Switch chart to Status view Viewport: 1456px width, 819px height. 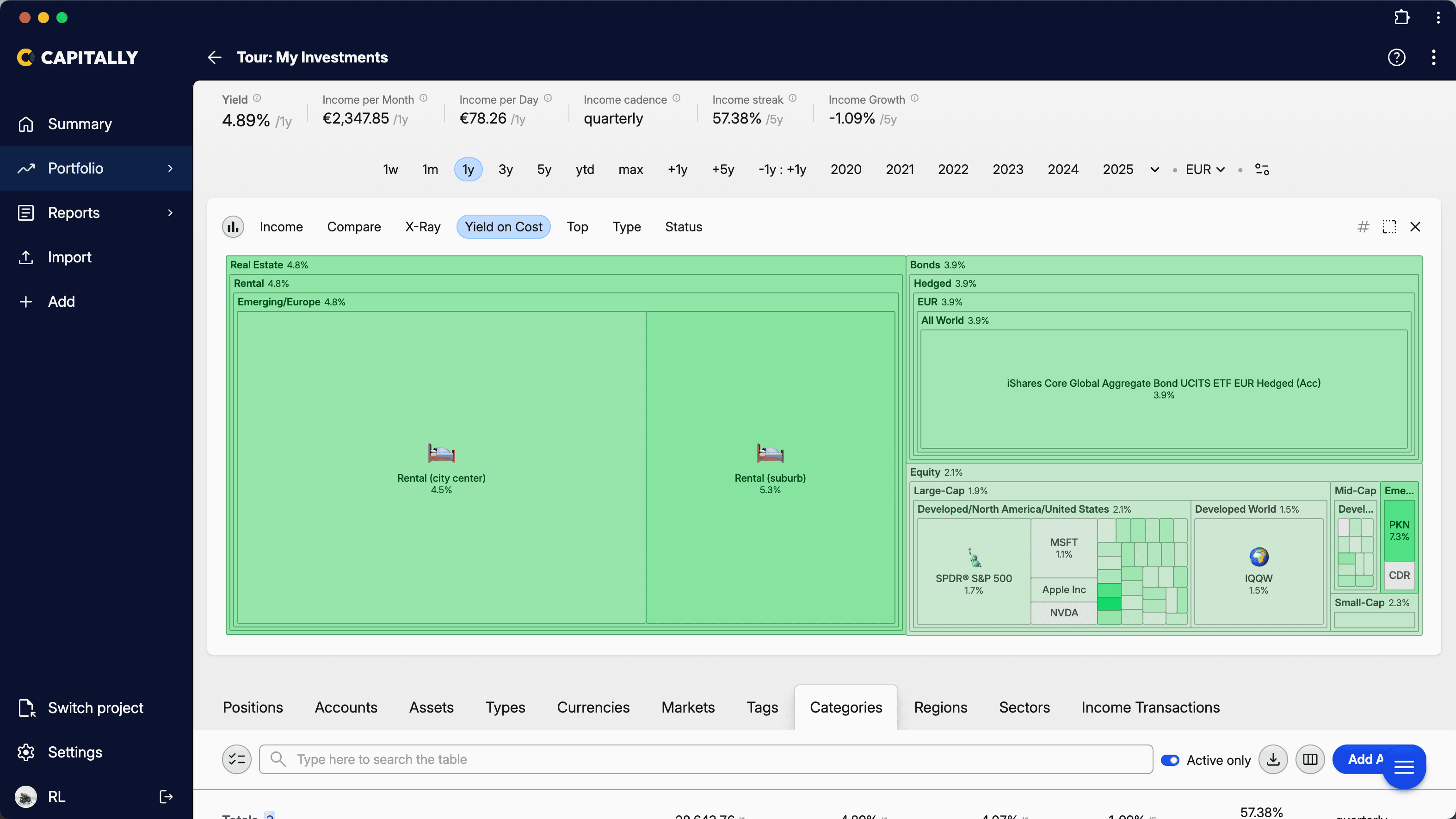(x=683, y=227)
